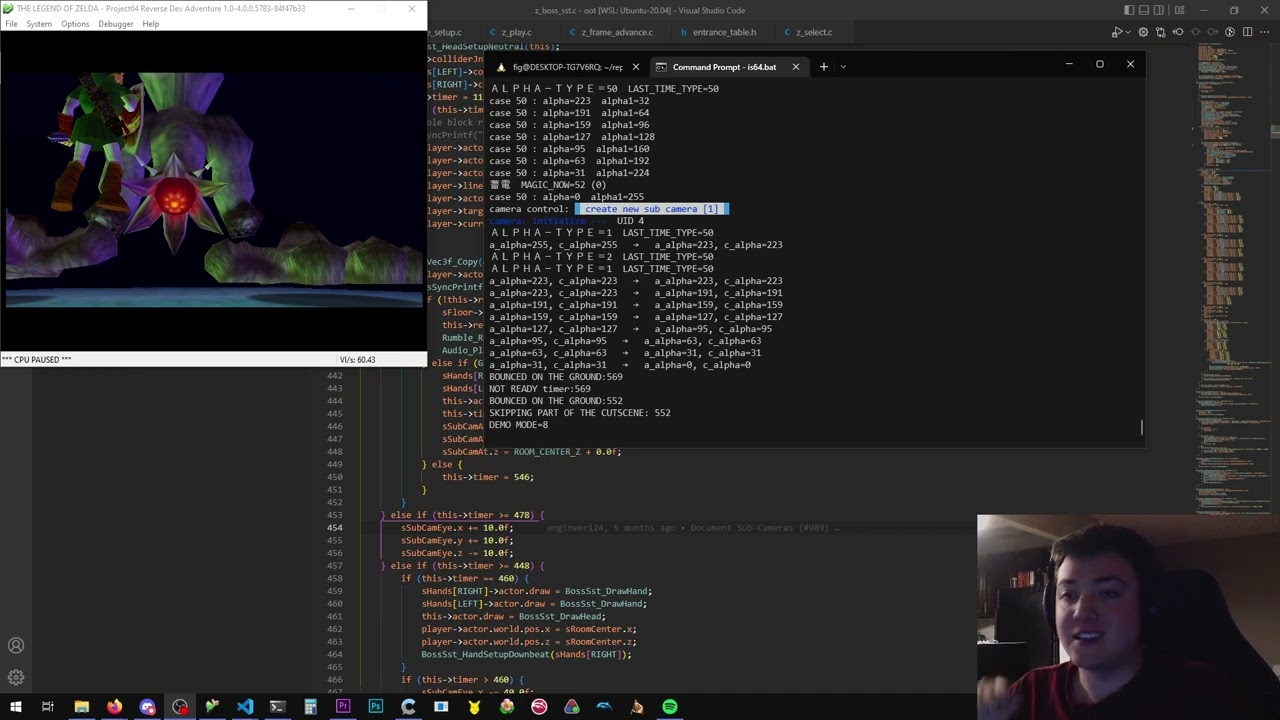Image resolution: width=1280 pixels, height=720 pixels.
Task: Click the gear icon in editor toolbar
Action: click(1144, 32)
